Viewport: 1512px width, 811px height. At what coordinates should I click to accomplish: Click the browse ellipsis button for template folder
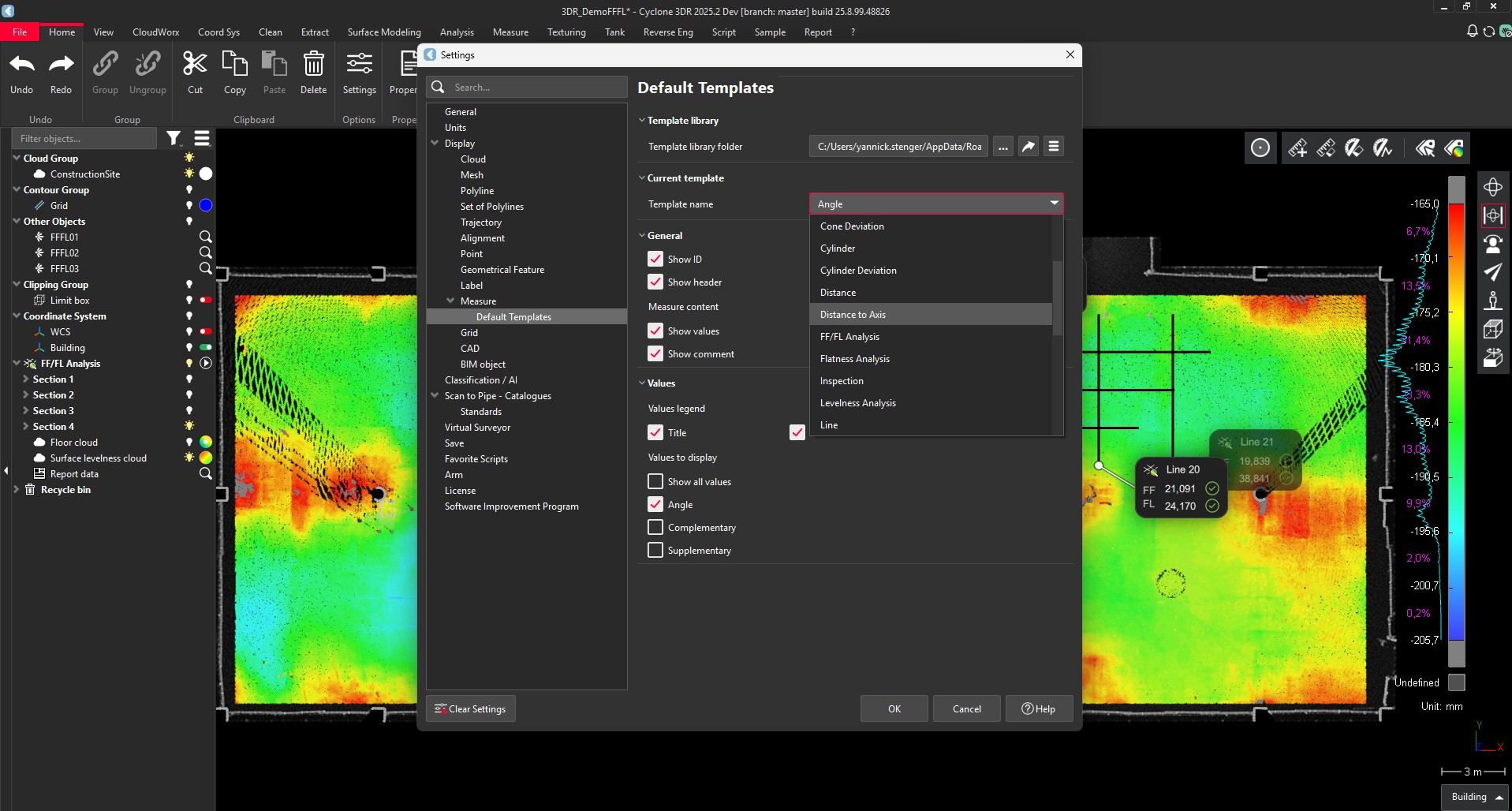1002,147
